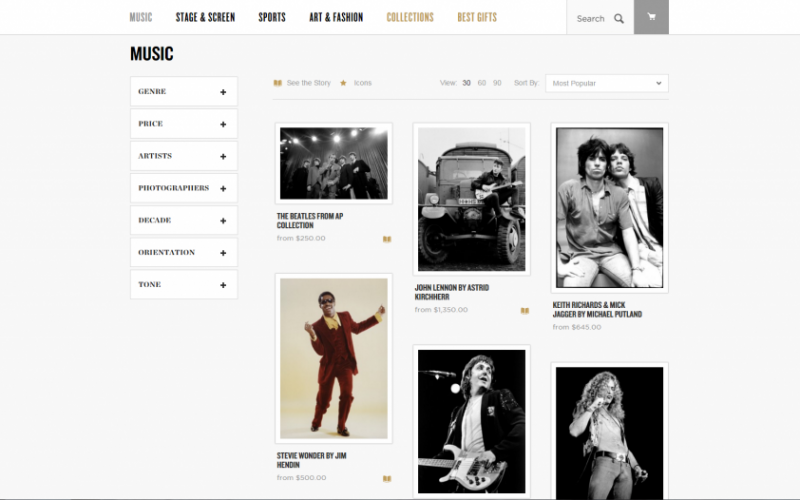Click the from $250.00 price text

coord(301,238)
